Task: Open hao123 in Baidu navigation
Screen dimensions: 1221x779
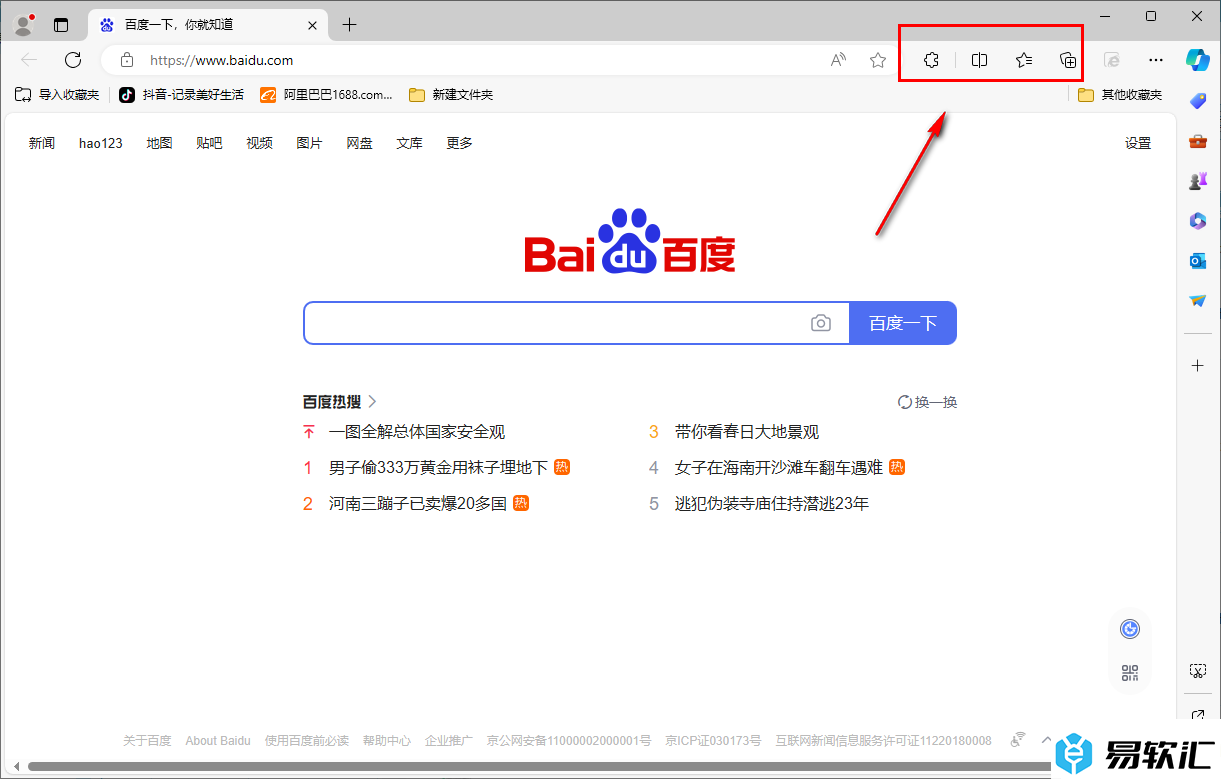Action: [x=101, y=143]
